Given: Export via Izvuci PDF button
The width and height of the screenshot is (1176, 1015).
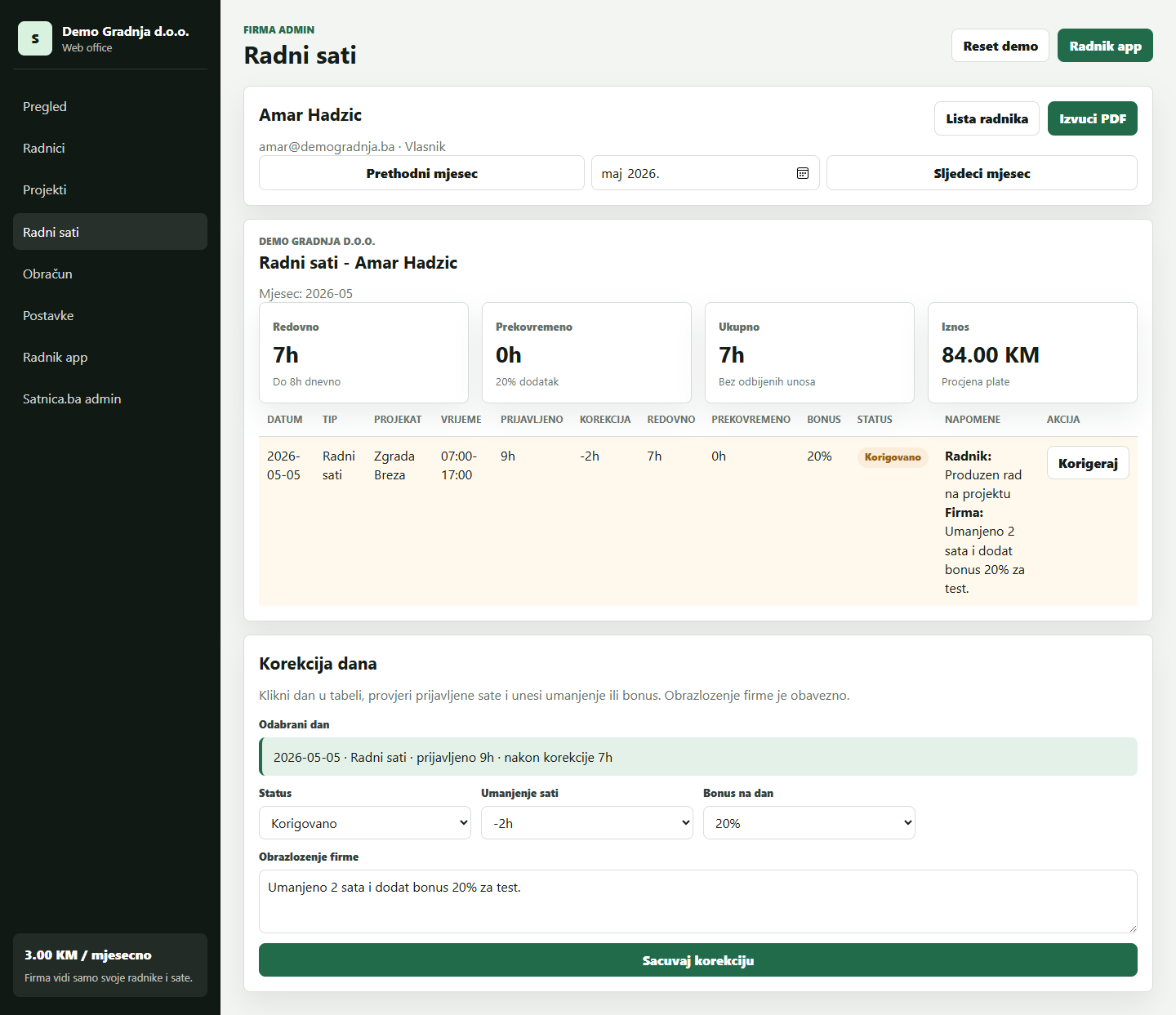Looking at the screenshot, I should pos(1093,118).
